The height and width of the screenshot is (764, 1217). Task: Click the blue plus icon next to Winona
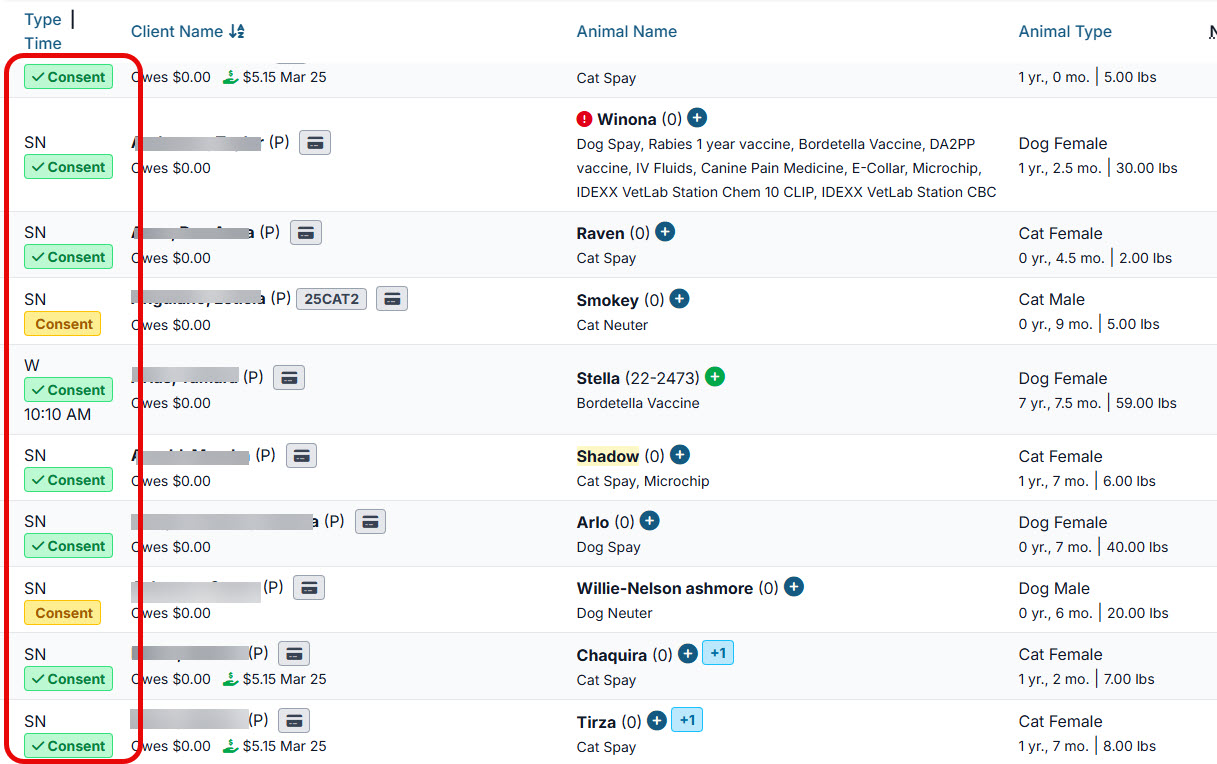697,118
